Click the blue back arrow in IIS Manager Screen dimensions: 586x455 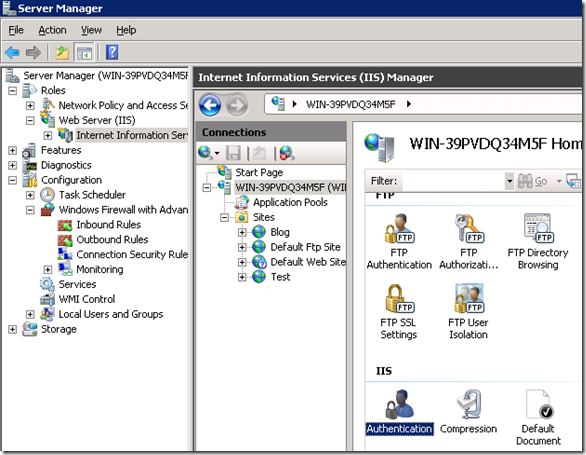click(x=210, y=105)
